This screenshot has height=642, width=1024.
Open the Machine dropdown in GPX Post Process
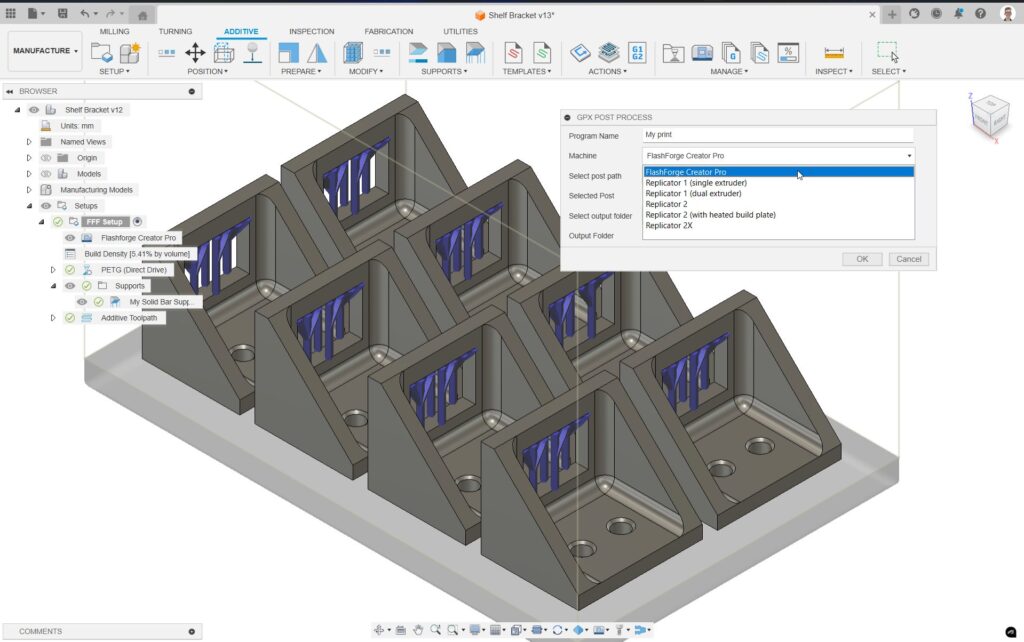907,155
